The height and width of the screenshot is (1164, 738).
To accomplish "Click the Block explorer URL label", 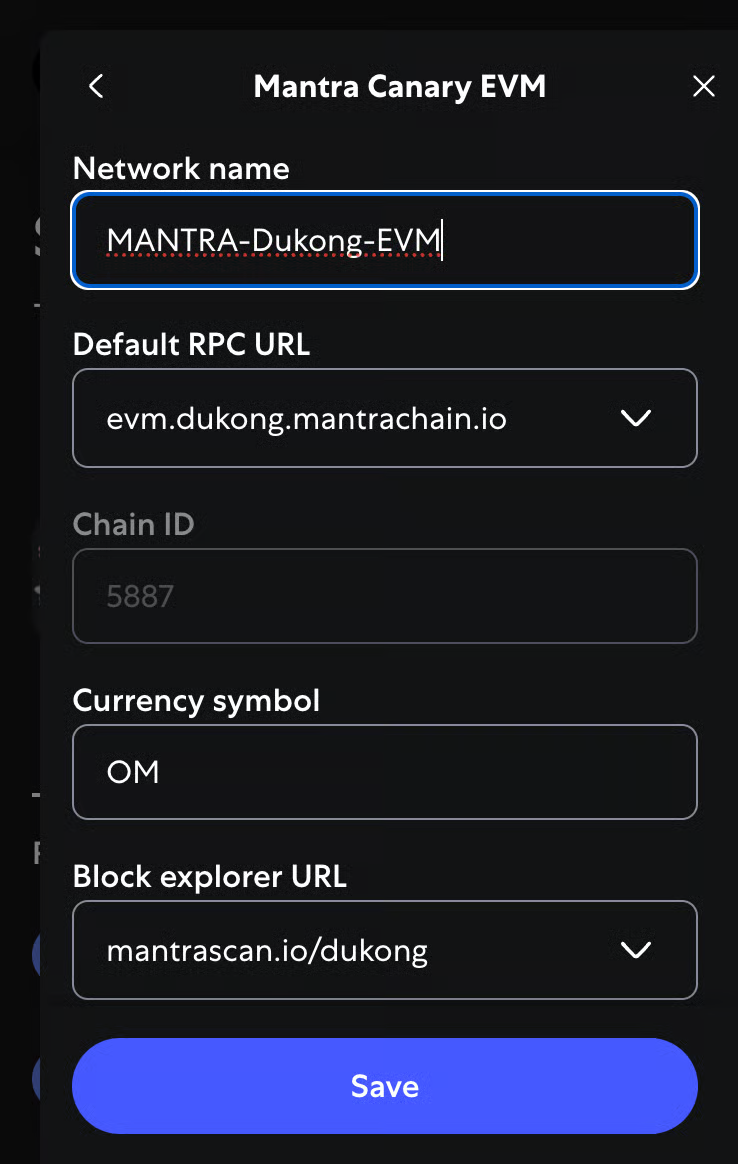I will click(210, 876).
